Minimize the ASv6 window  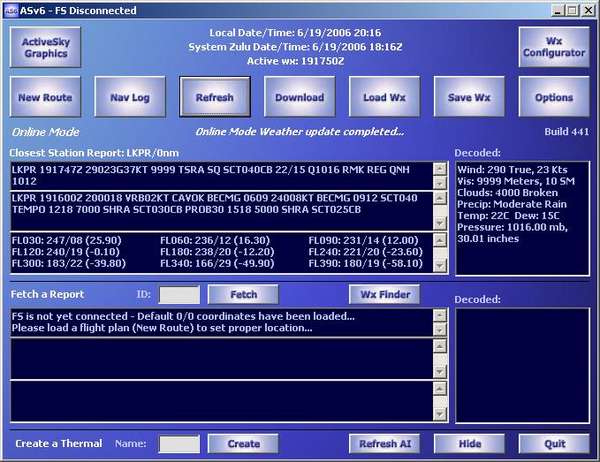coord(558,10)
